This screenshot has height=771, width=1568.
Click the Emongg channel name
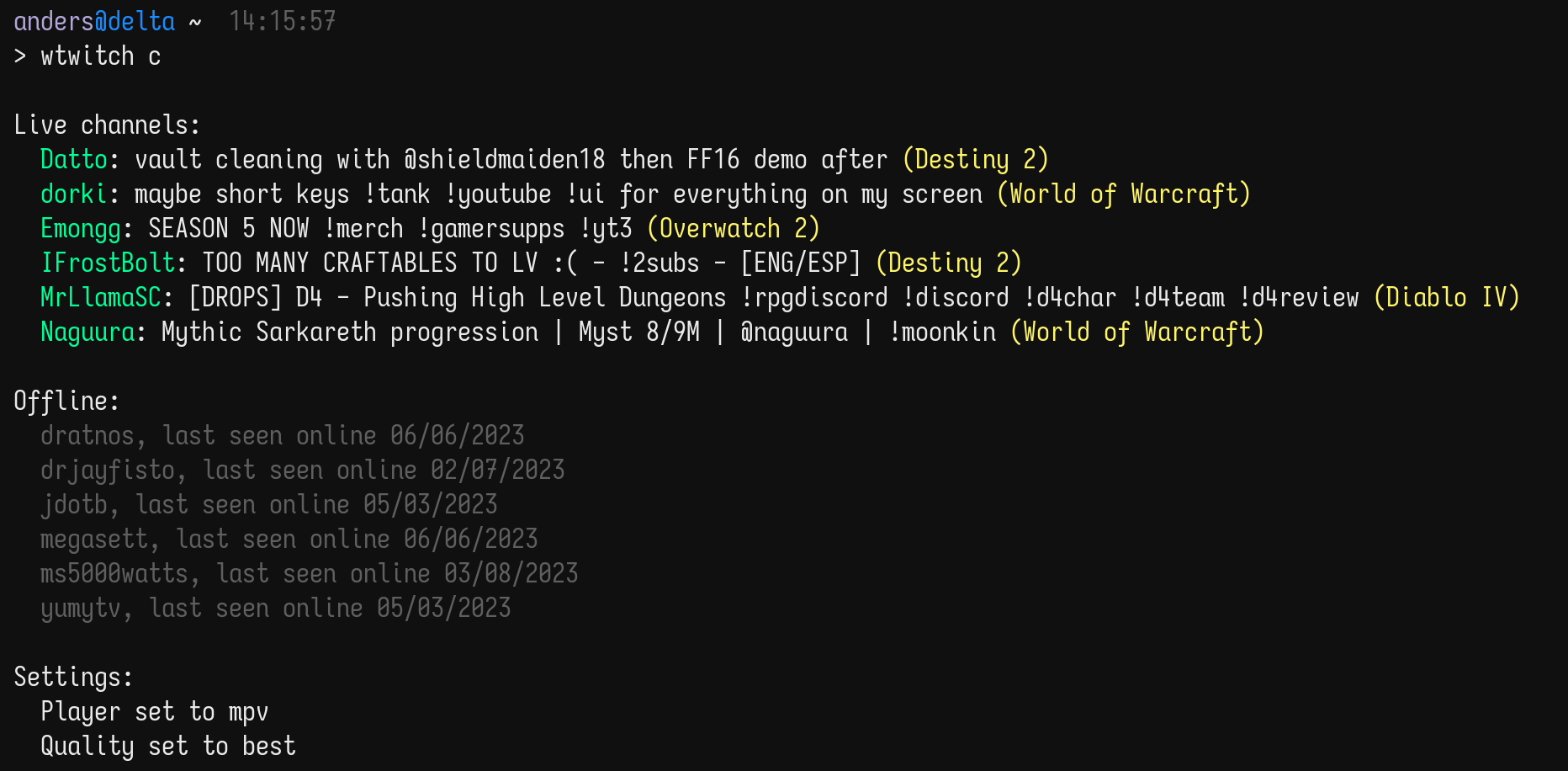pyautogui.click(x=81, y=228)
